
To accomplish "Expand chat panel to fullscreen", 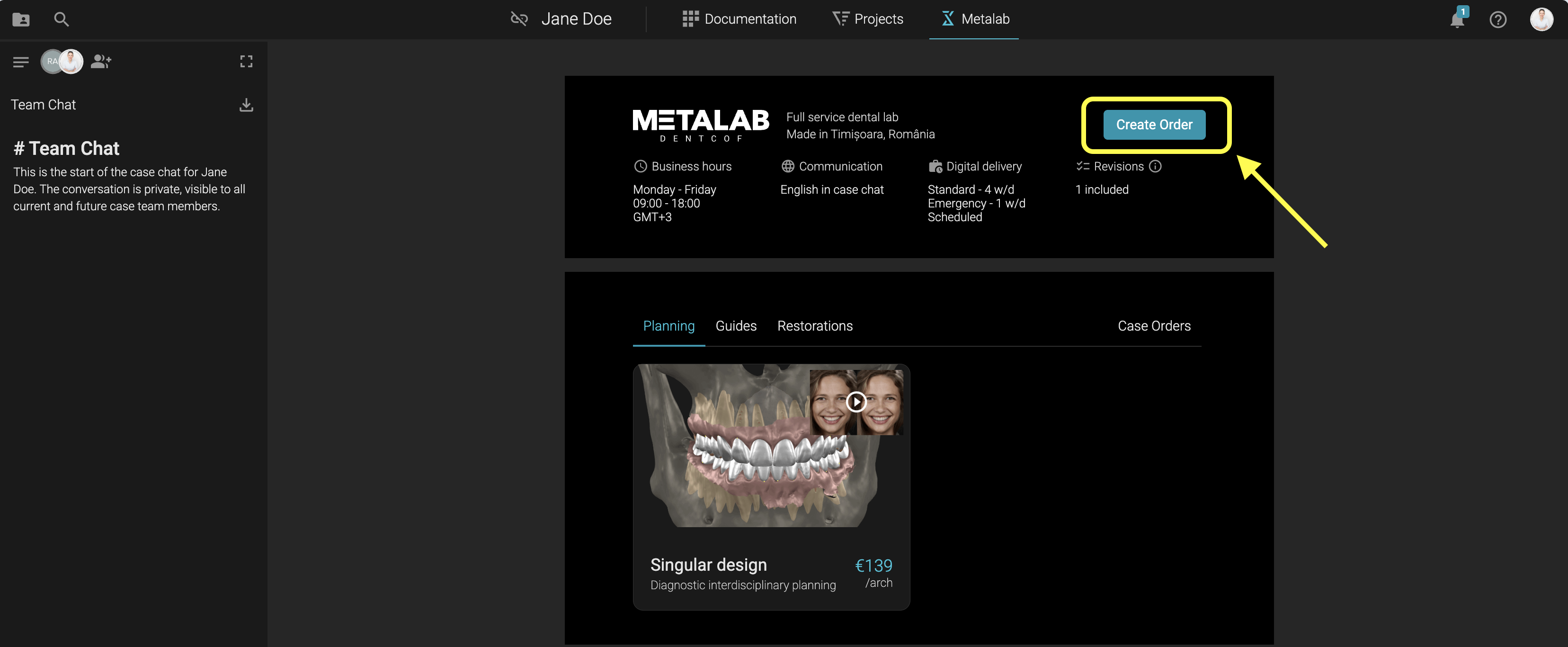I will click(x=246, y=62).
